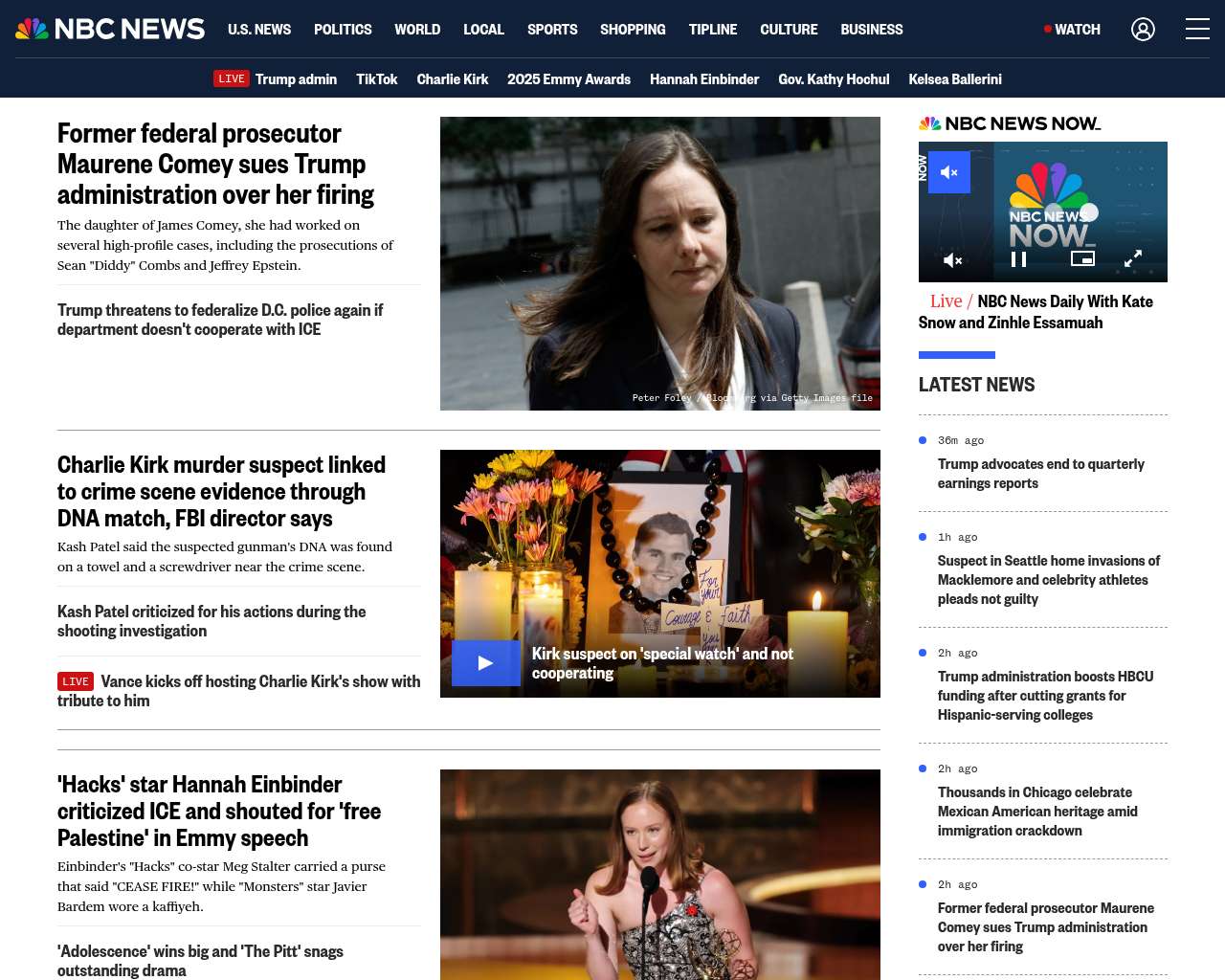Viewport: 1225px width, 980px height.
Task: Open the Hannah Einbinder Emmy photo
Action: (x=660, y=875)
